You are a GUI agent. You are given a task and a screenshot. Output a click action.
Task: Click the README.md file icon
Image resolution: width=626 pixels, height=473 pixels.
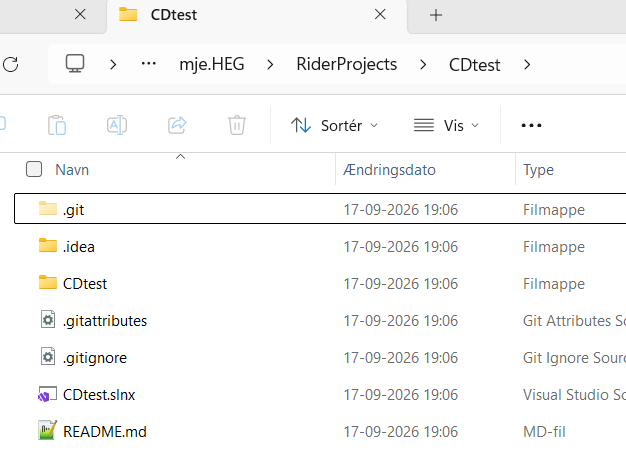point(48,430)
